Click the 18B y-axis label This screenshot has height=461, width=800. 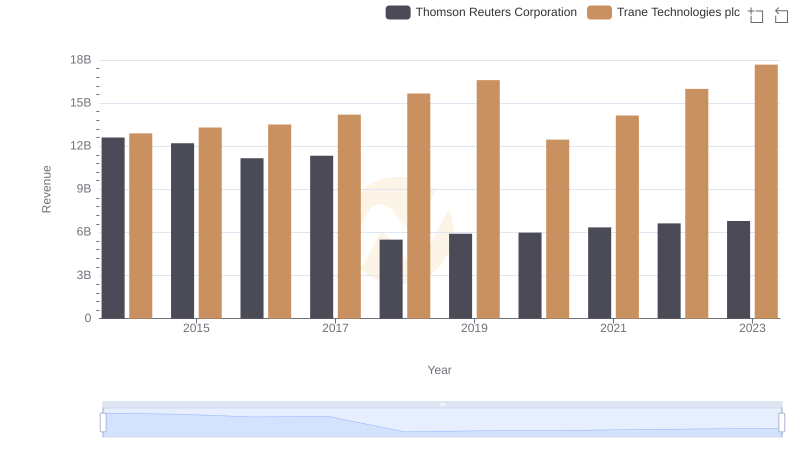click(81, 60)
